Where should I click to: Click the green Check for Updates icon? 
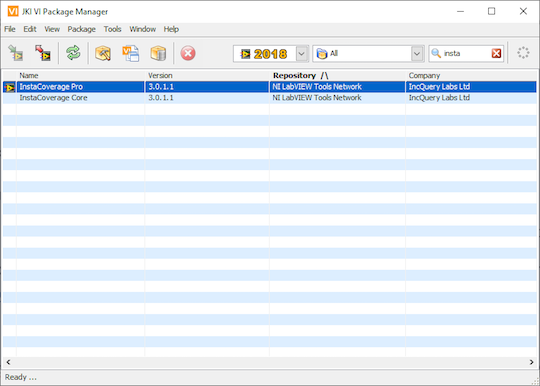coord(73,53)
